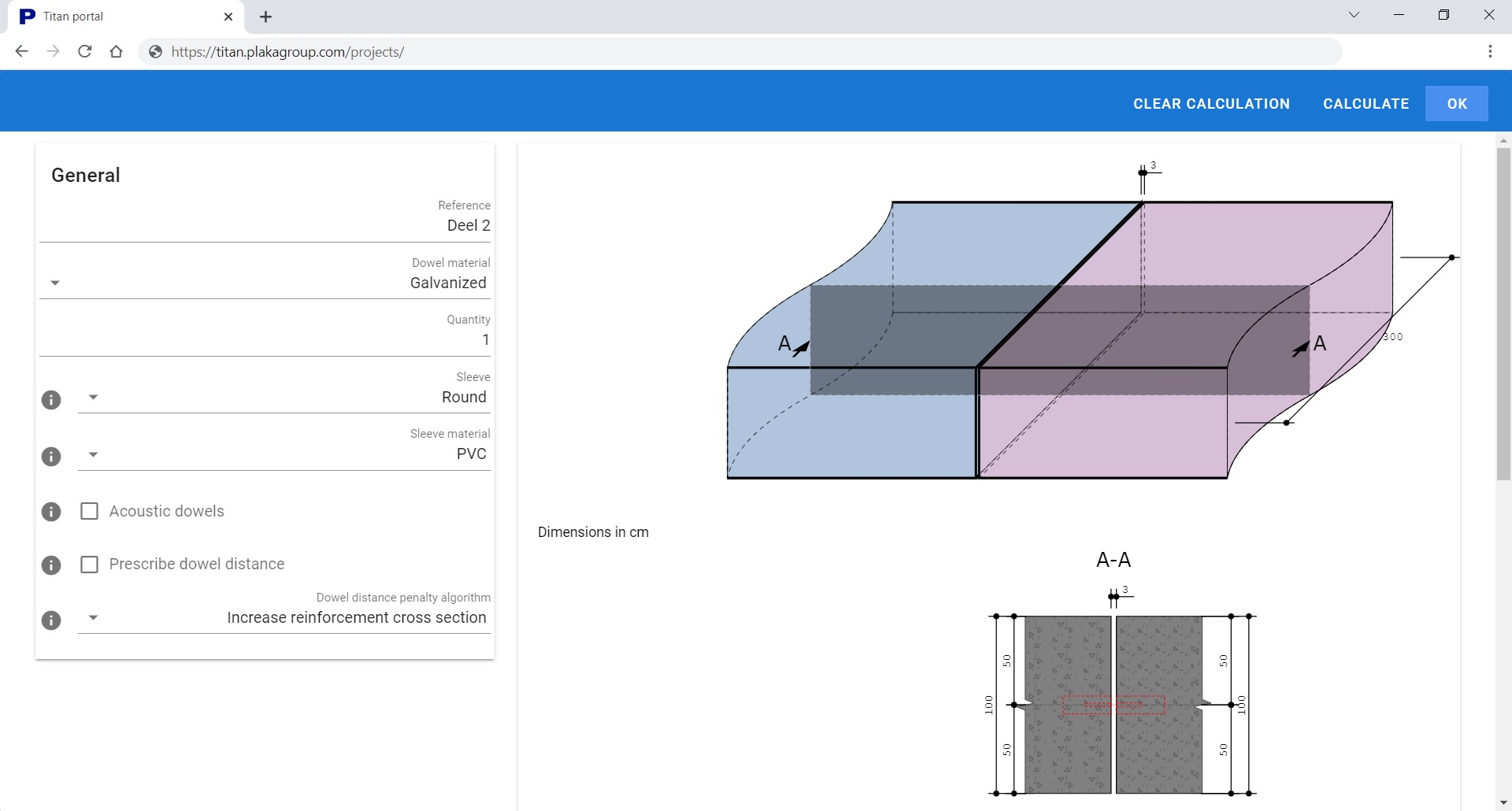The width and height of the screenshot is (1512, 811).
Task: Tick the Prescribe dowel distance checkbox
Action: click(x=90, y=565)
